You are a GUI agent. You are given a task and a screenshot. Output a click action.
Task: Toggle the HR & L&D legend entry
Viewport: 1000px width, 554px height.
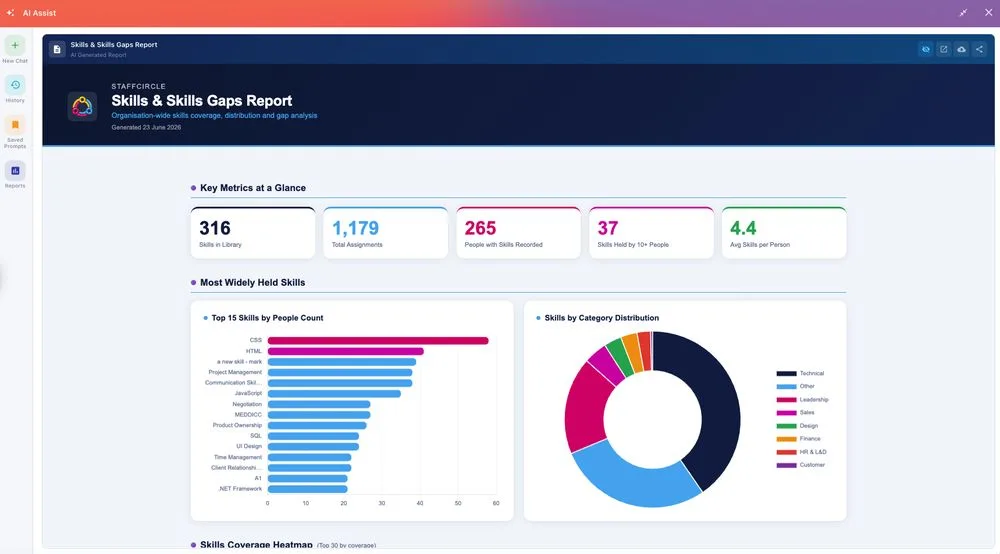pos(801,452)
